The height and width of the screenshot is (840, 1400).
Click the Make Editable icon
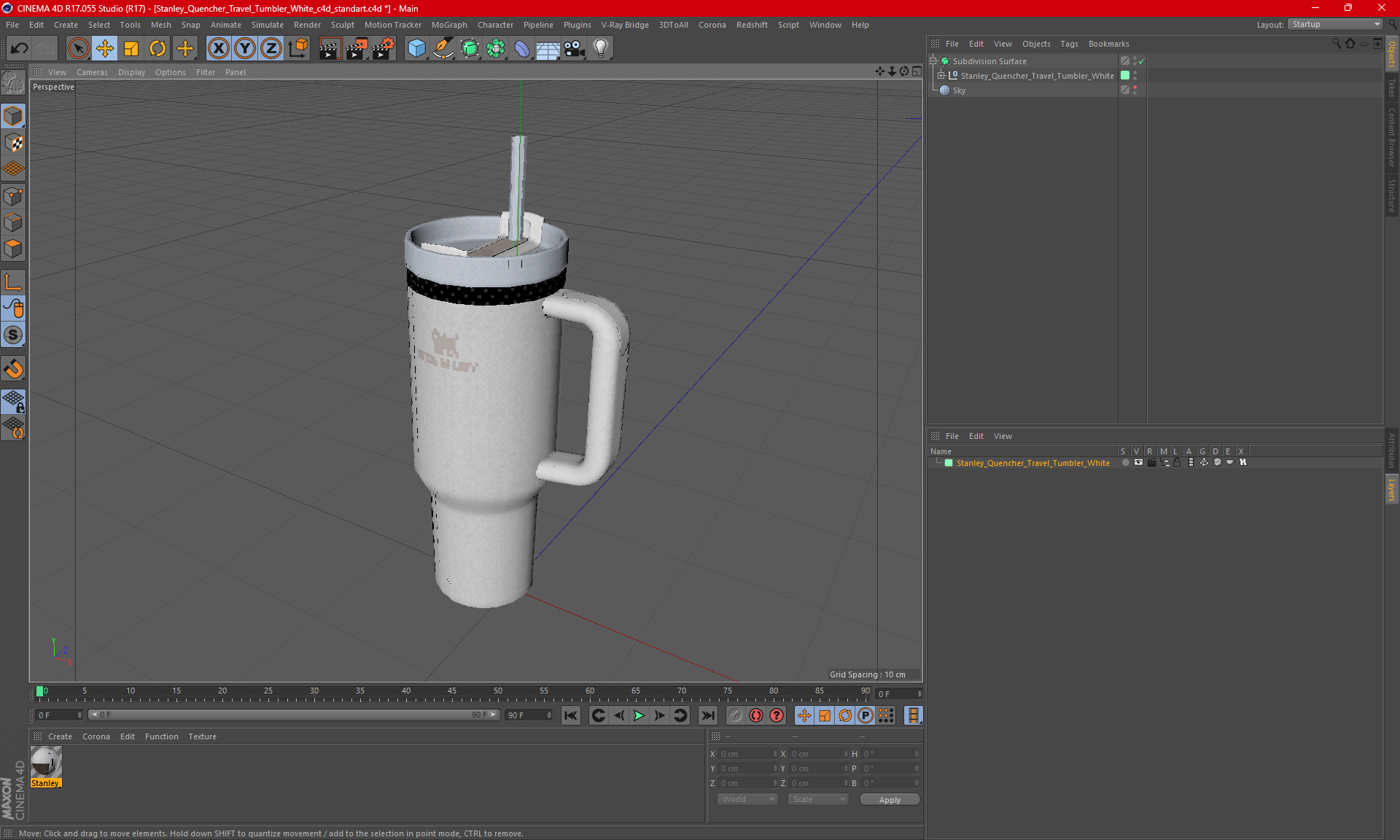[13, 83]
